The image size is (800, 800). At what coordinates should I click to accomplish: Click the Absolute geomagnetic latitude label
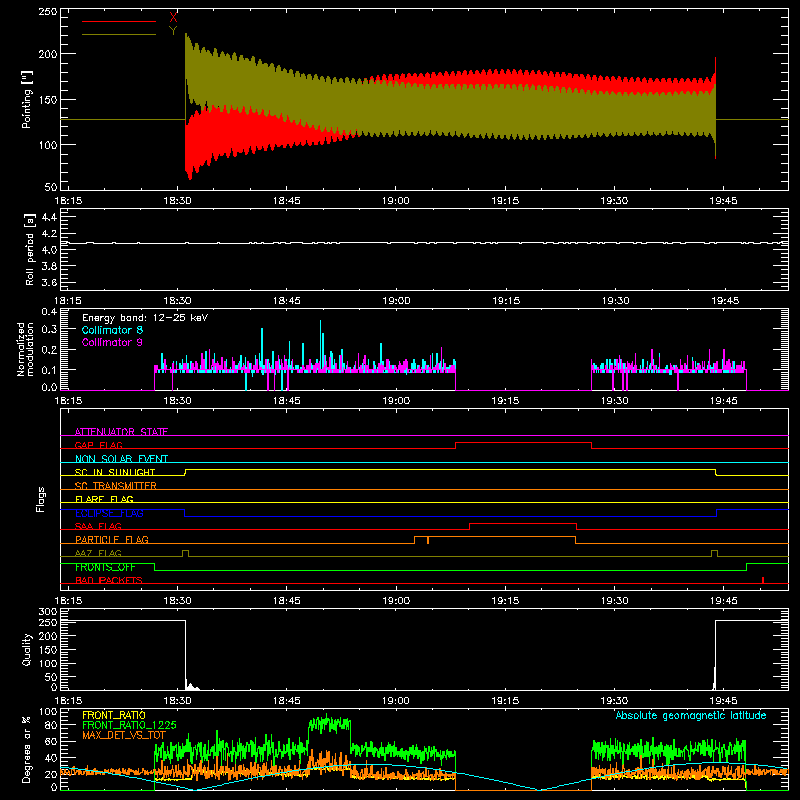pos(691,715)
